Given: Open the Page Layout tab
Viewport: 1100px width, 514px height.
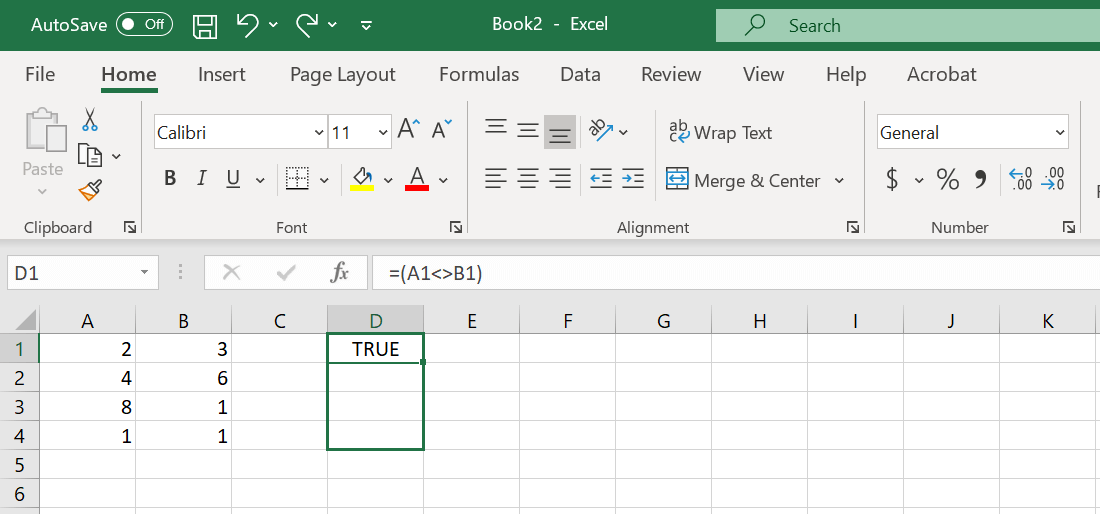Looking at the screenshot, I should [342, 75].
